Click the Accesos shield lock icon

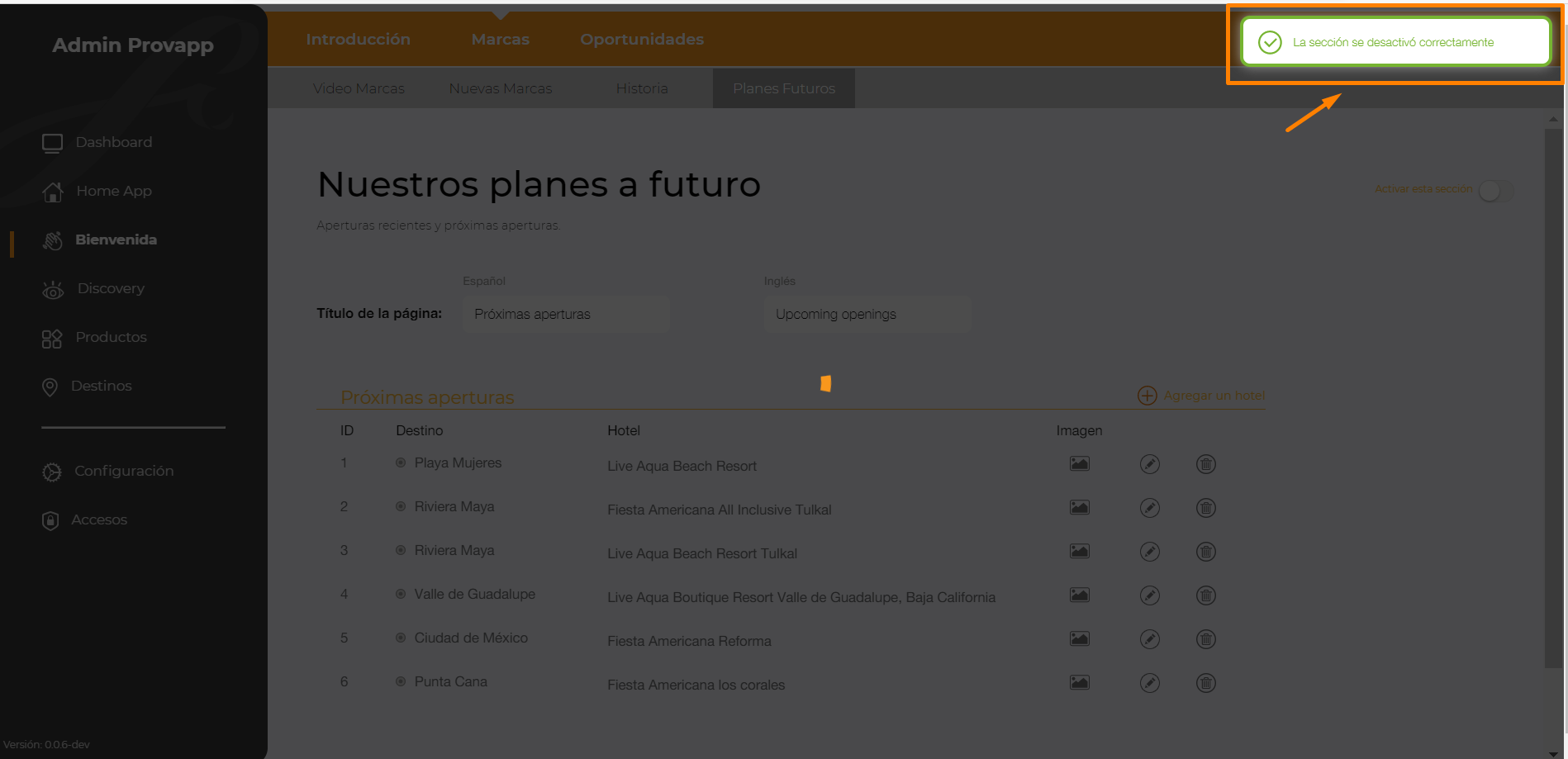50,520
